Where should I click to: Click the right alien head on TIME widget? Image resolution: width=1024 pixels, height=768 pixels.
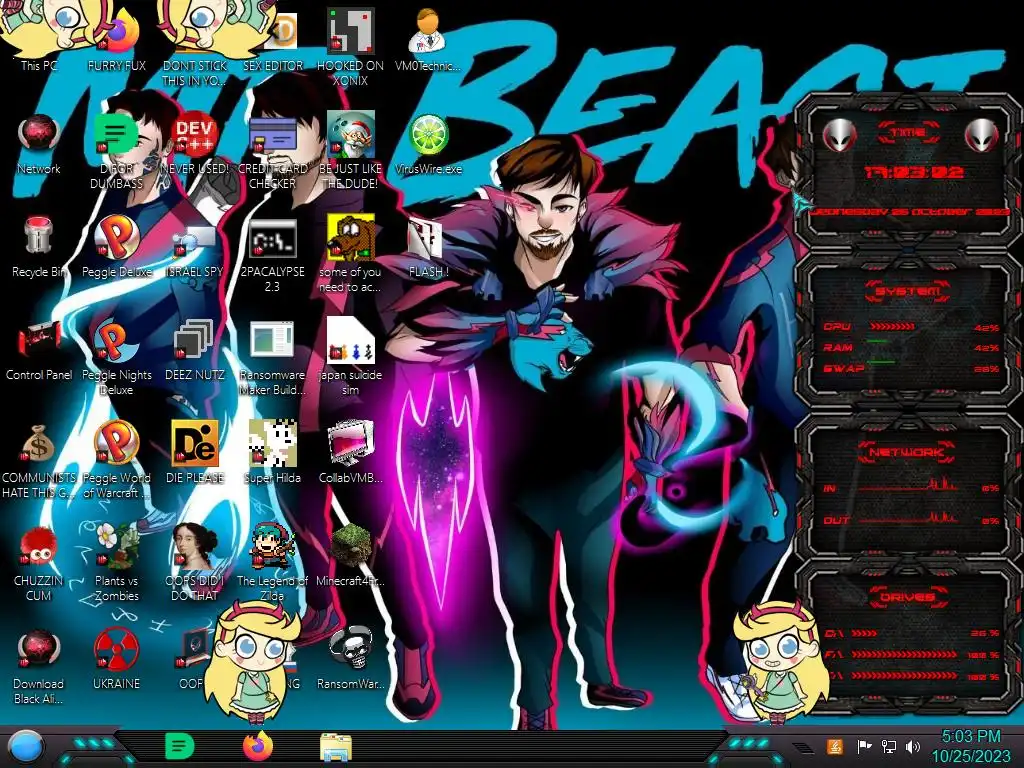[981, 136]
